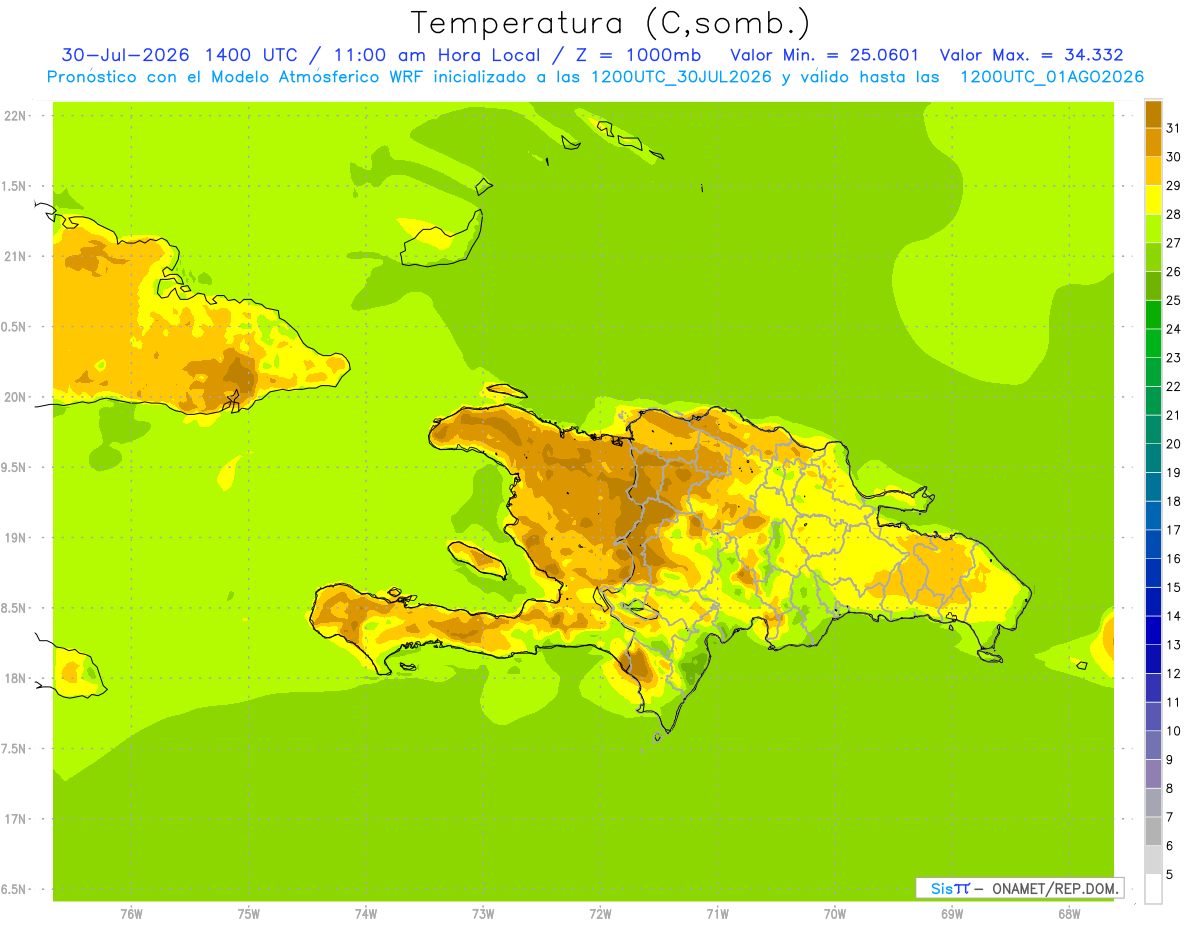Click the "17N" latitude axis label

(14, 819)
